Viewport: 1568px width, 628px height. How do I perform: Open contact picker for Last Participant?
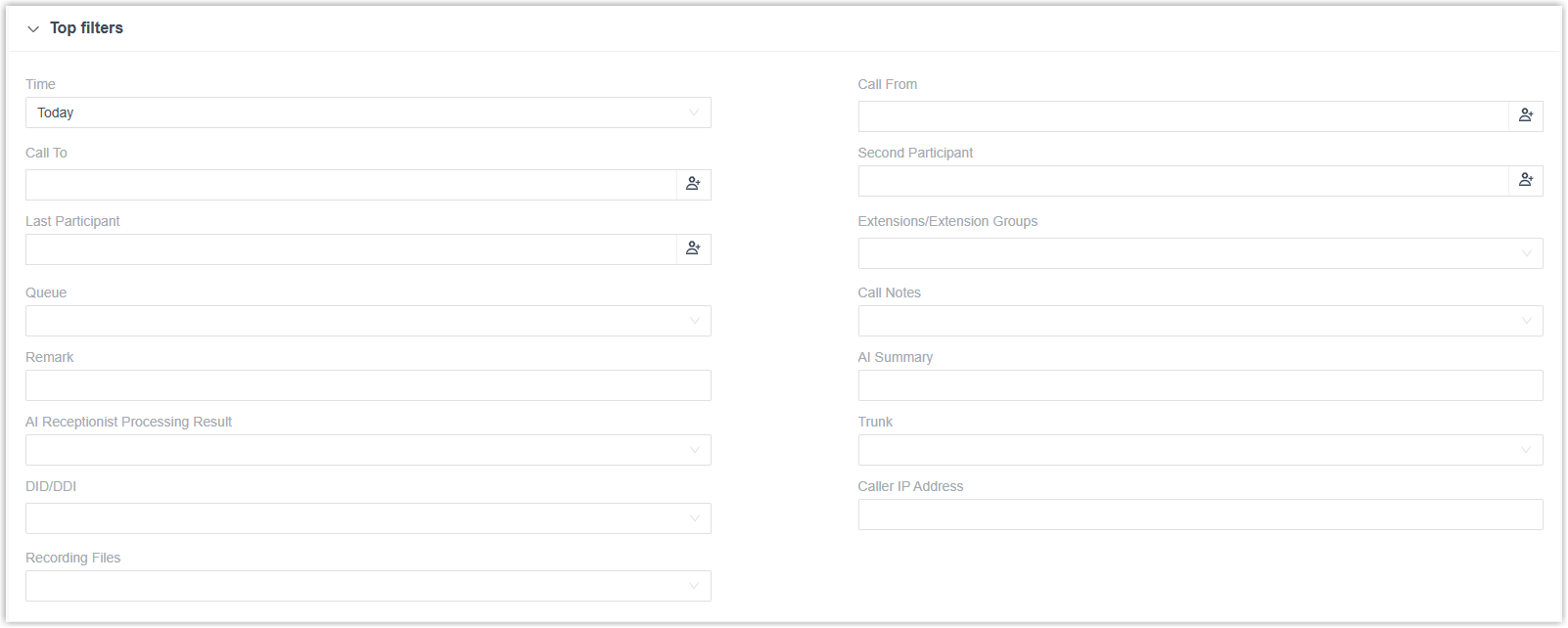(694, 248)
